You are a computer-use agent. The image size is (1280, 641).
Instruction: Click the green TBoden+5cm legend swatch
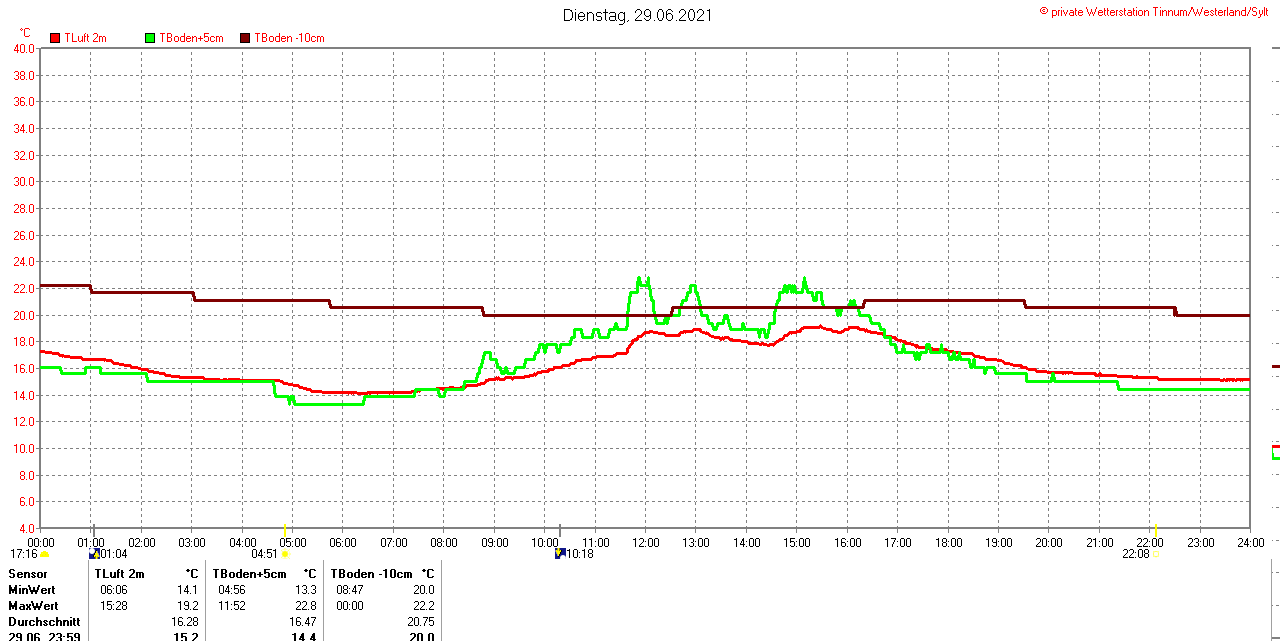point(151,38)
